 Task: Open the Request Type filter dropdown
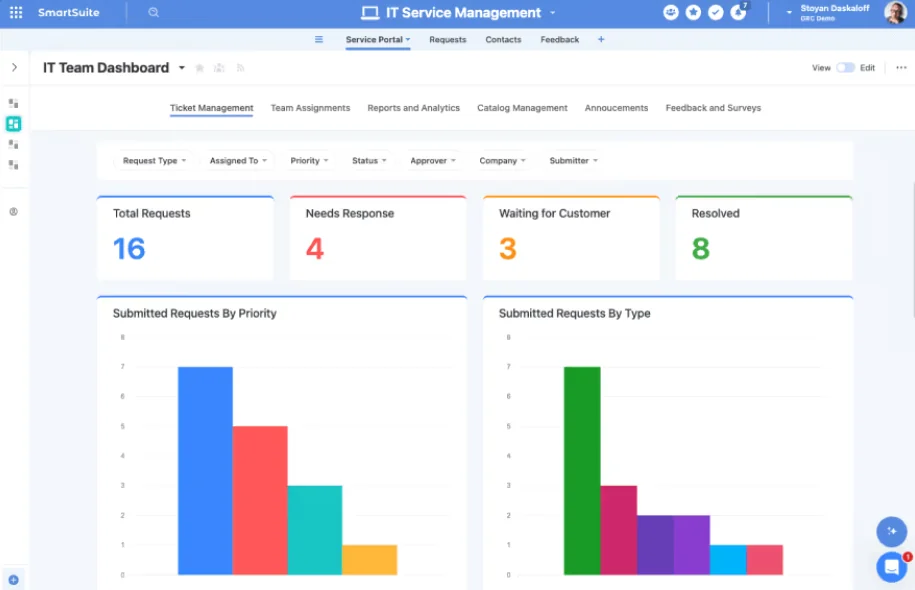[x=155, y=160]
